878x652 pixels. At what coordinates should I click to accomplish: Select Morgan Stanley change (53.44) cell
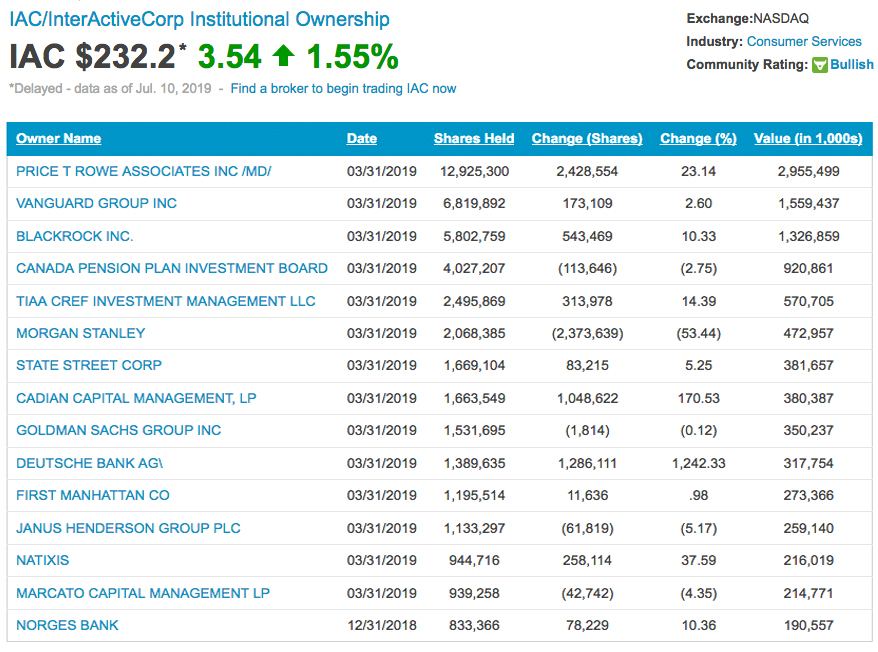click(x=698, y=333)
